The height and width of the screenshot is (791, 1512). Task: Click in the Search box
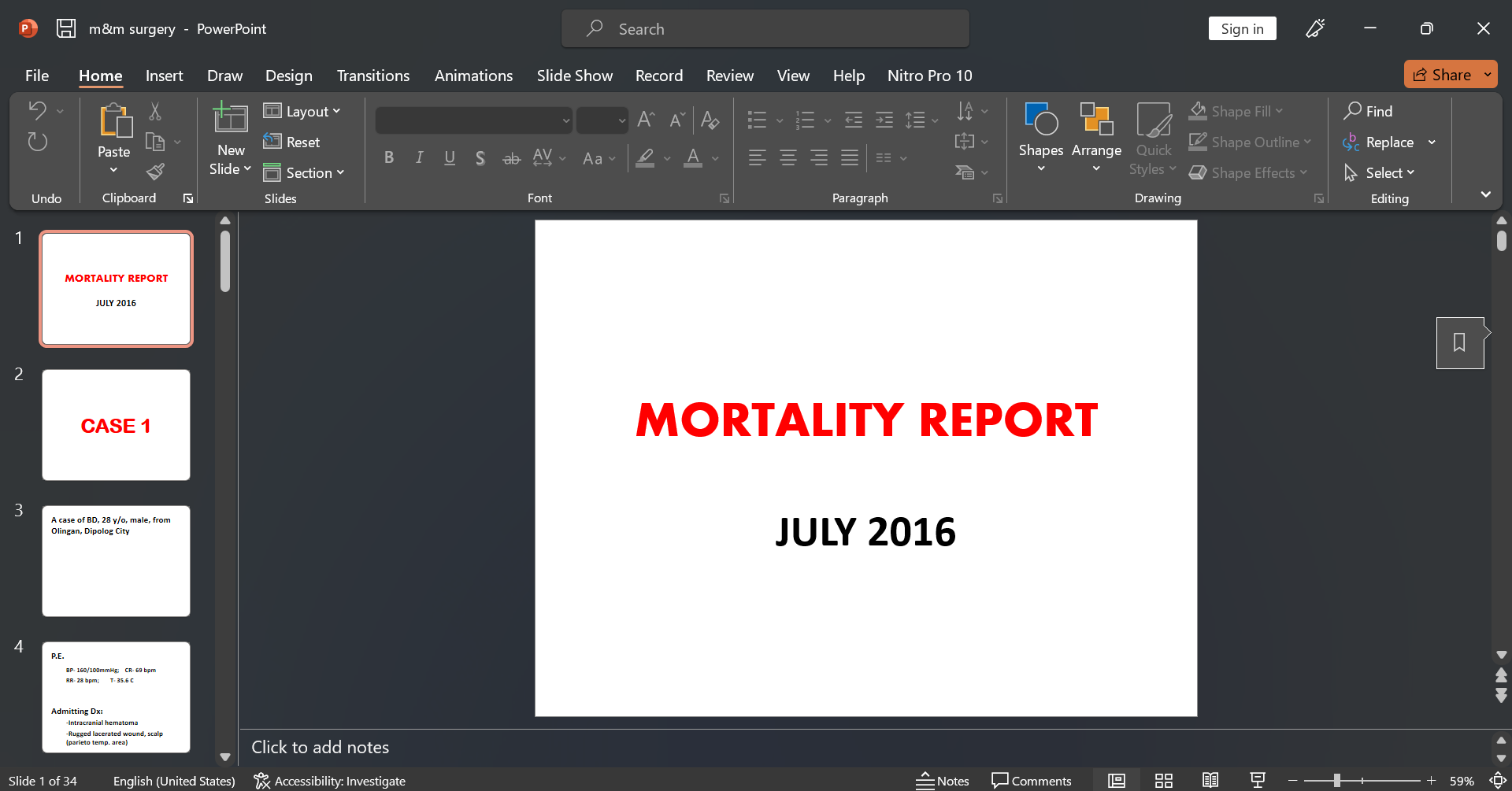[x=765, y=28]
